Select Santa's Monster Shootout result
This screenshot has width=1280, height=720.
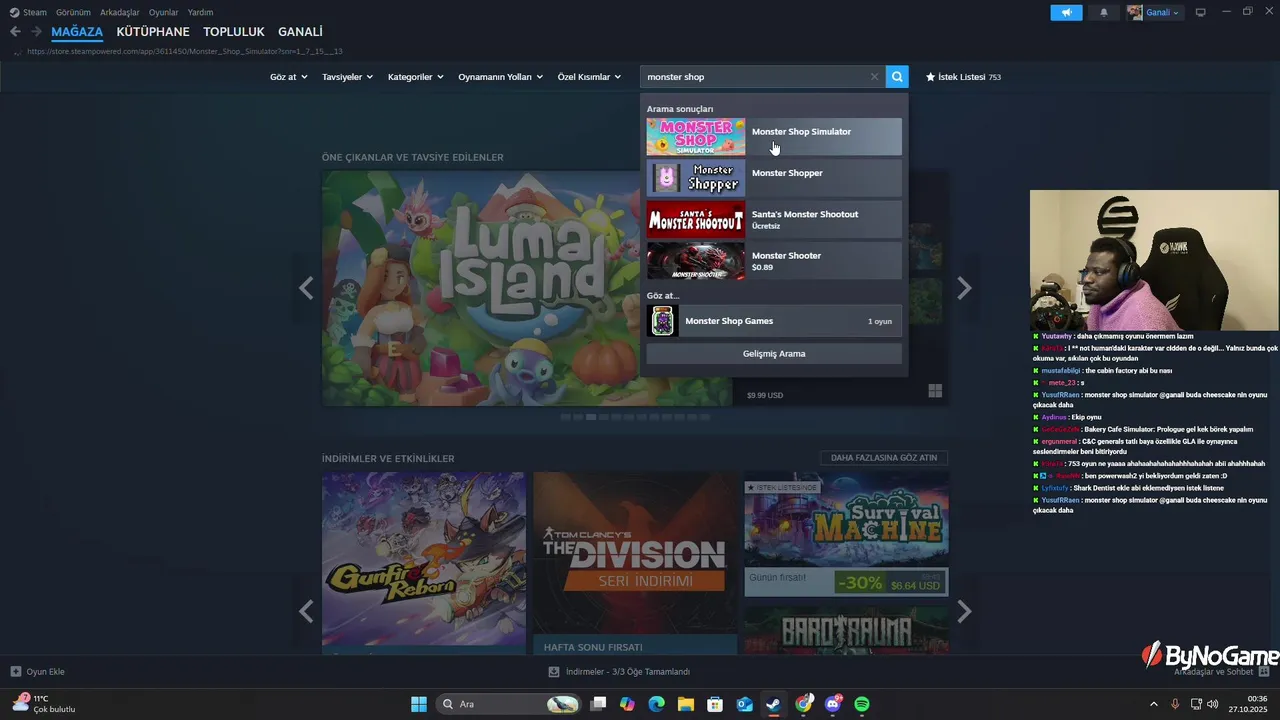click(774, 219)
